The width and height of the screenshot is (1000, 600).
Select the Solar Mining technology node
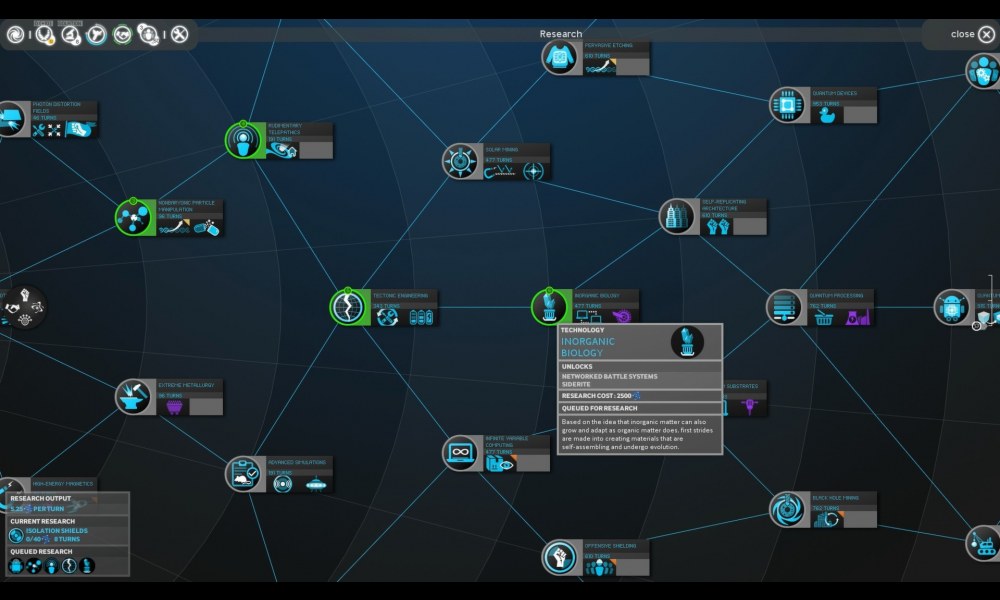click(x=460, y=161)
